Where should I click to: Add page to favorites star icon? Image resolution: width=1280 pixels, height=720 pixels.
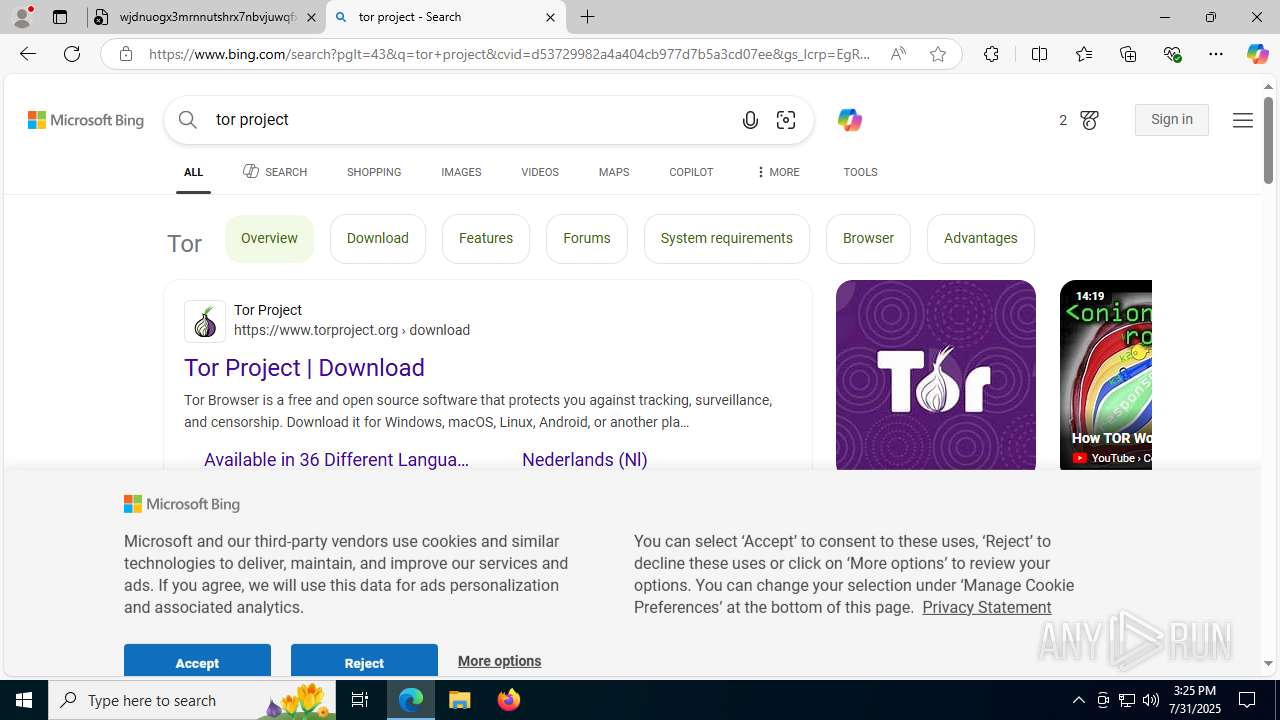[938, 54]
